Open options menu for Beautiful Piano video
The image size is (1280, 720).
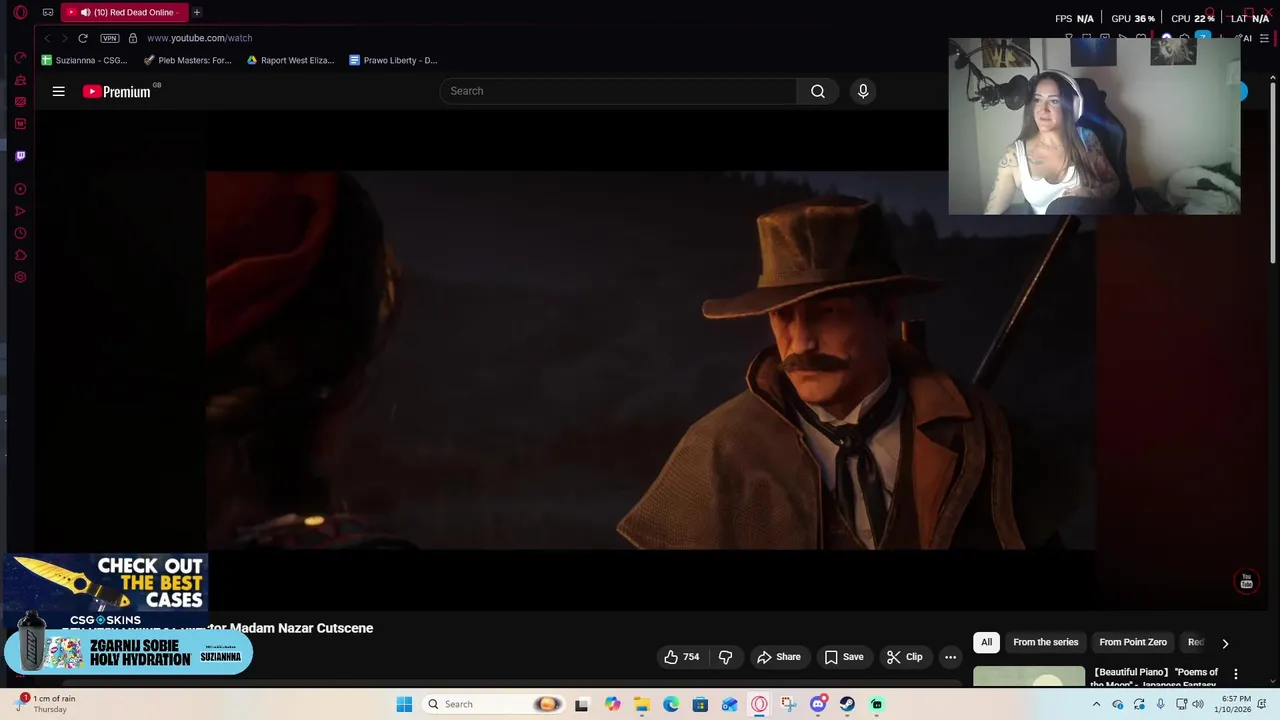1236,674
